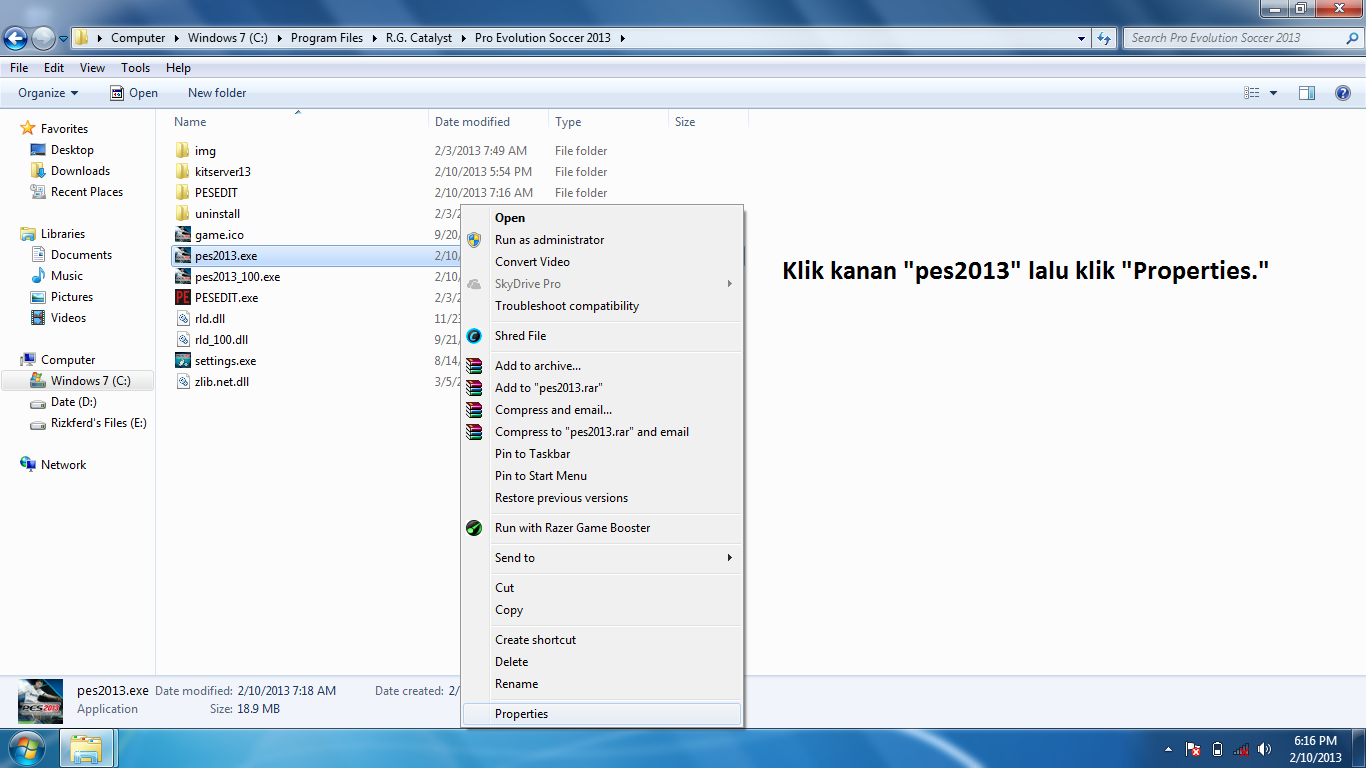Open the View menu
Image resolution: width=1366 pixels, height=768 pixels.
coord(93,68)
